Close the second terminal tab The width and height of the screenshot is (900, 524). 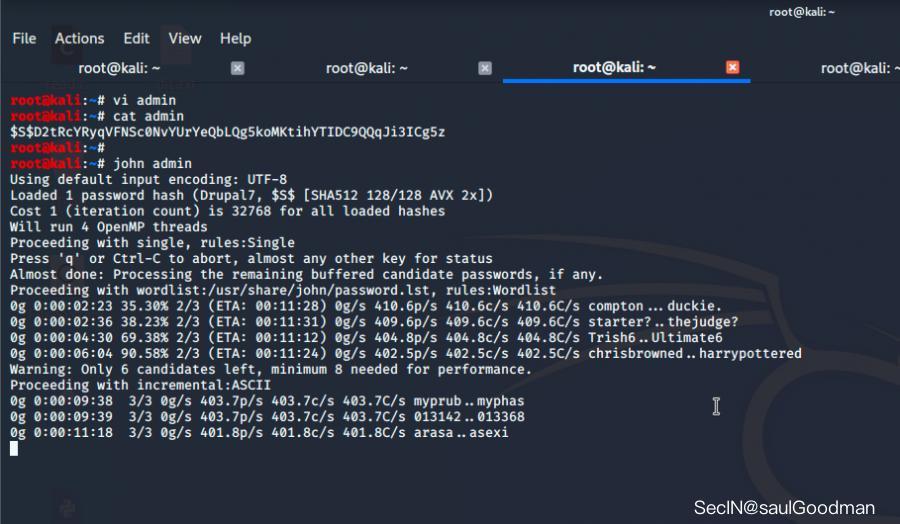tap(485, 68)
